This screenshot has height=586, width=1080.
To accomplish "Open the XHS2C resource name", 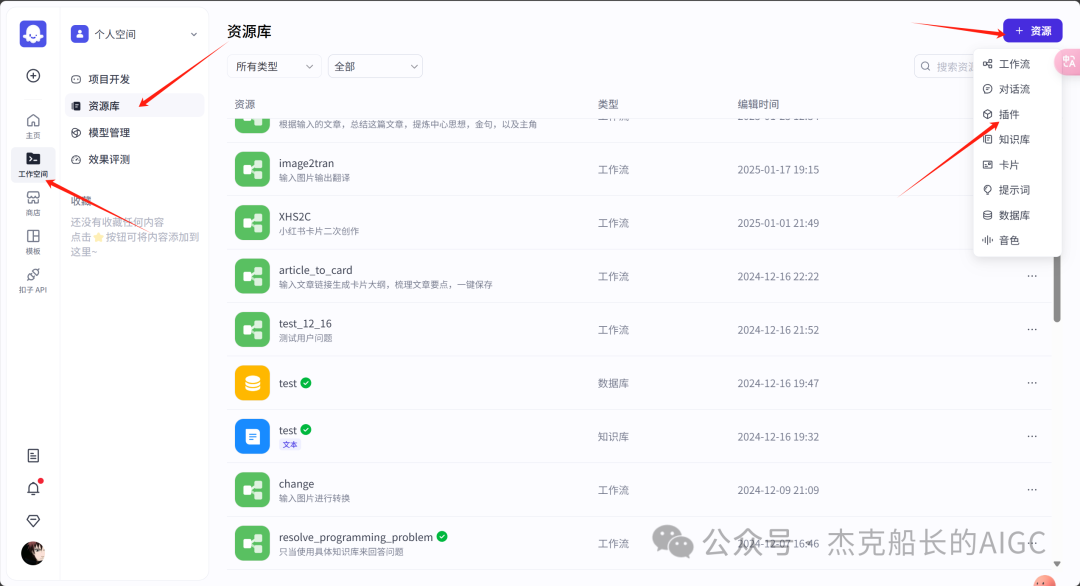I will tap(295, 216).
